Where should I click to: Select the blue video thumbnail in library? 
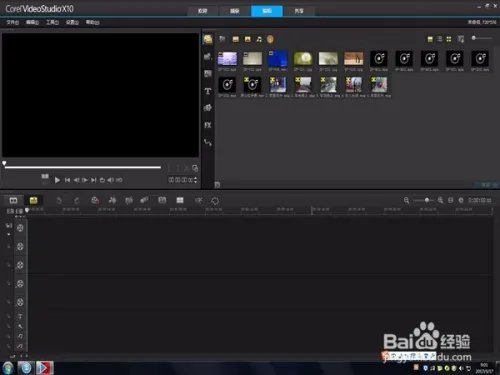278,59
